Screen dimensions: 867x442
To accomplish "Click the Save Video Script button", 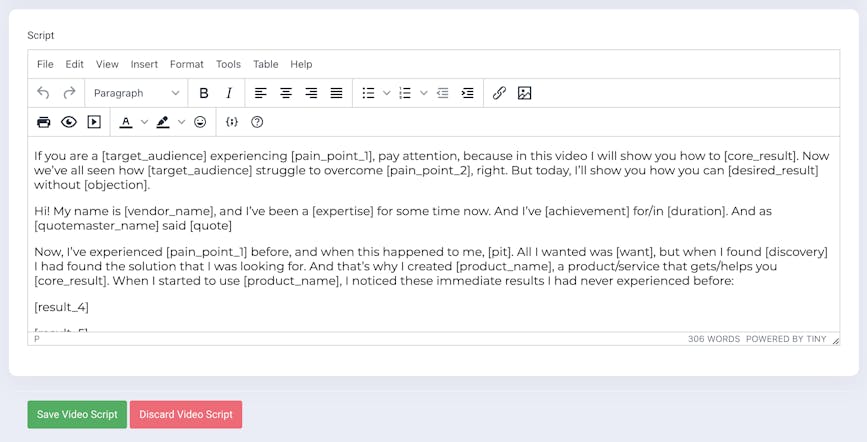I will click(77, 414).
